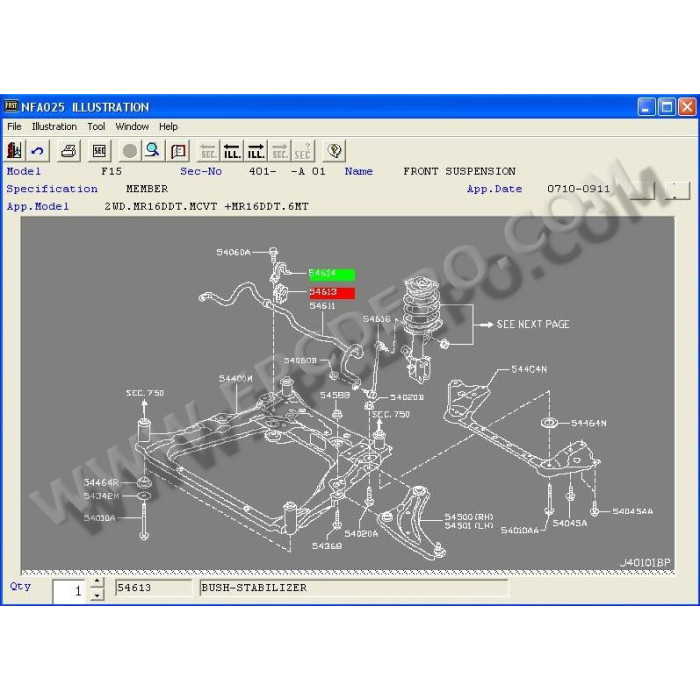Click the gray circle toolbar button
700x700 pixels.
tap(129, 151)
